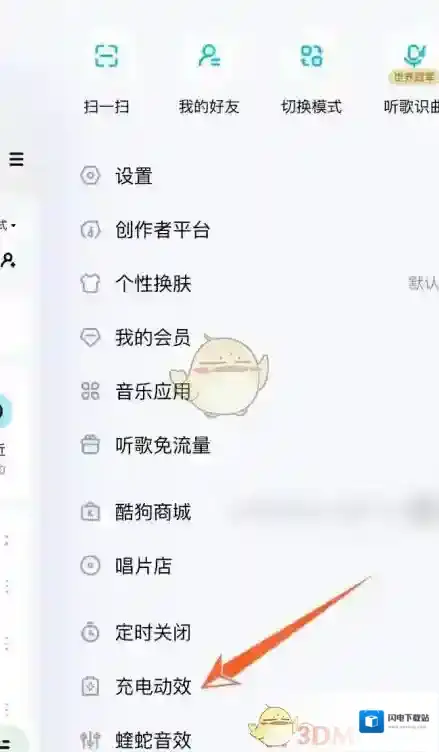Click the 闪电下载站 watermark logo
The height and width of the screenshot is (752, 439).
coord(394,720)
